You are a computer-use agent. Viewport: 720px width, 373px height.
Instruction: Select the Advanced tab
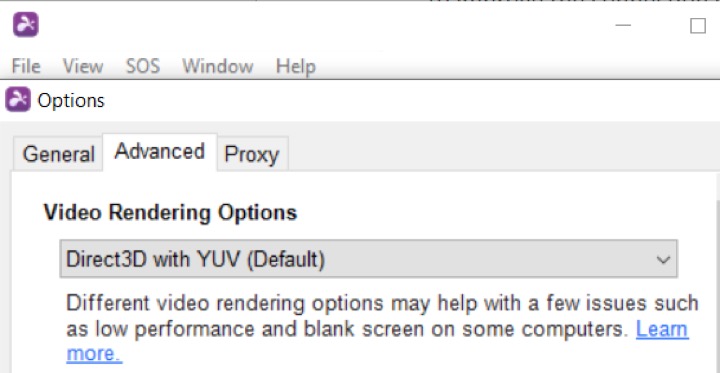click(159, 152)
